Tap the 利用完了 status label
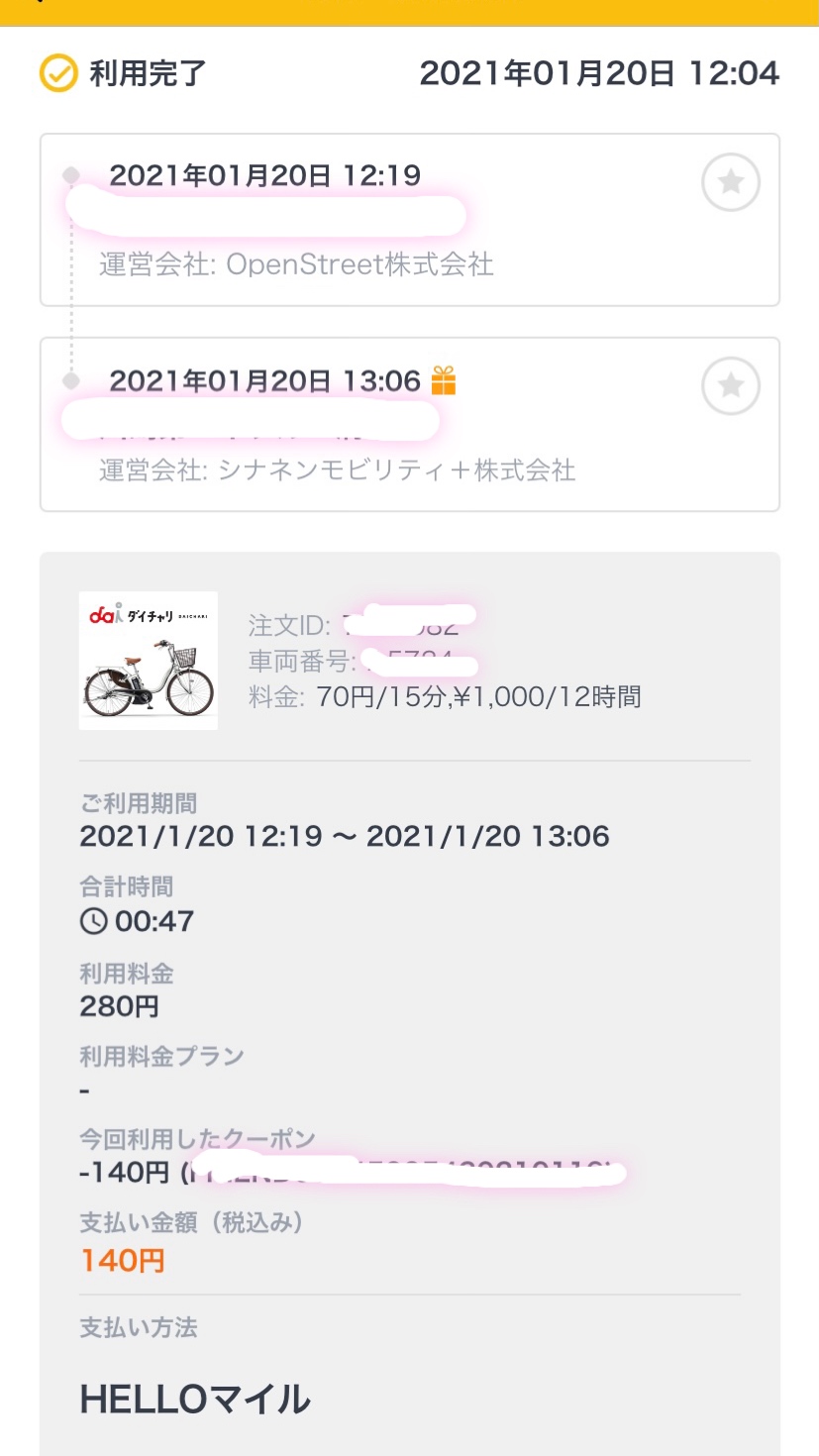 coord(148,73)
